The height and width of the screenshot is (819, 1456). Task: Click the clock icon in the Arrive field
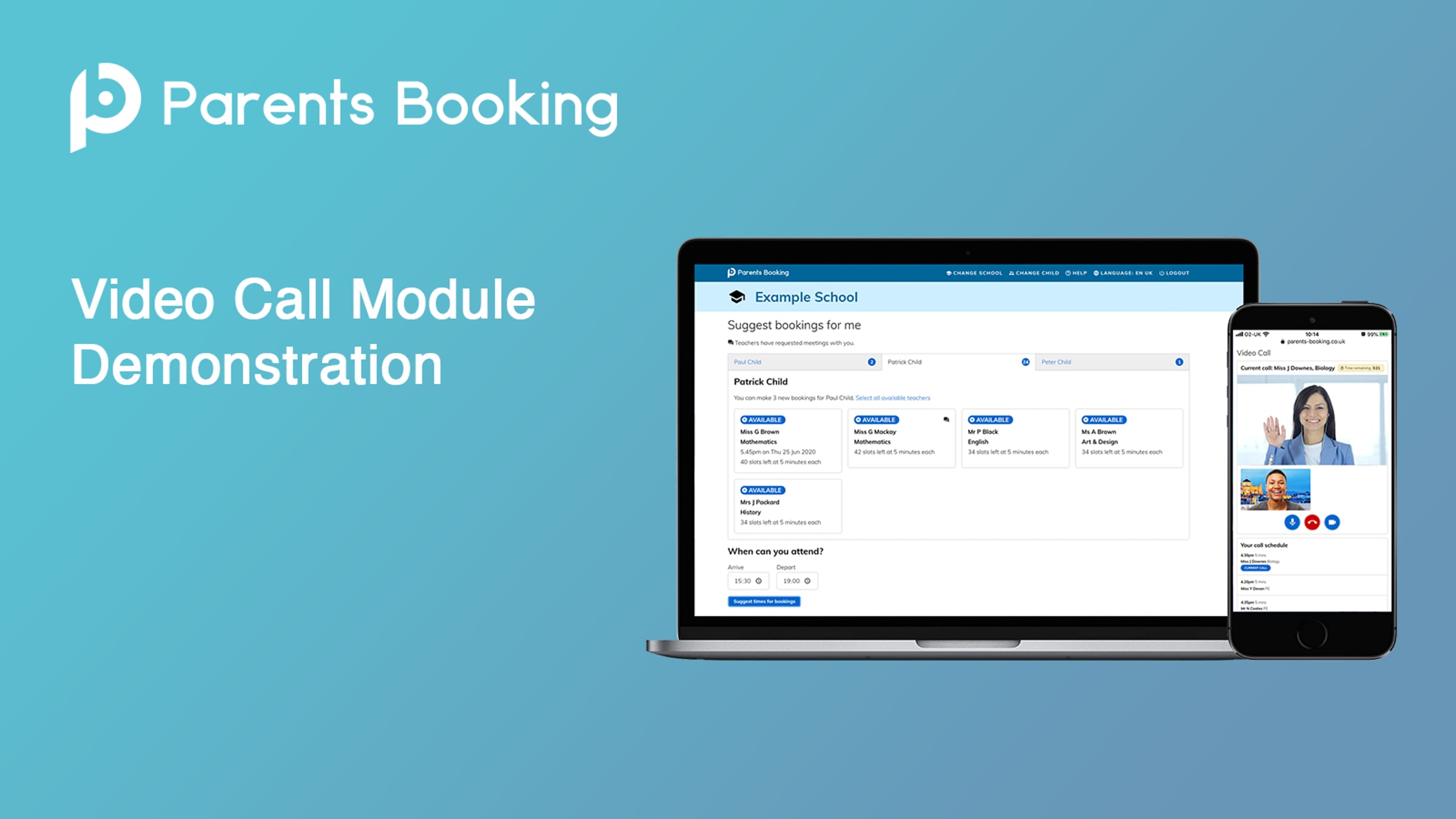pos(758,581)
